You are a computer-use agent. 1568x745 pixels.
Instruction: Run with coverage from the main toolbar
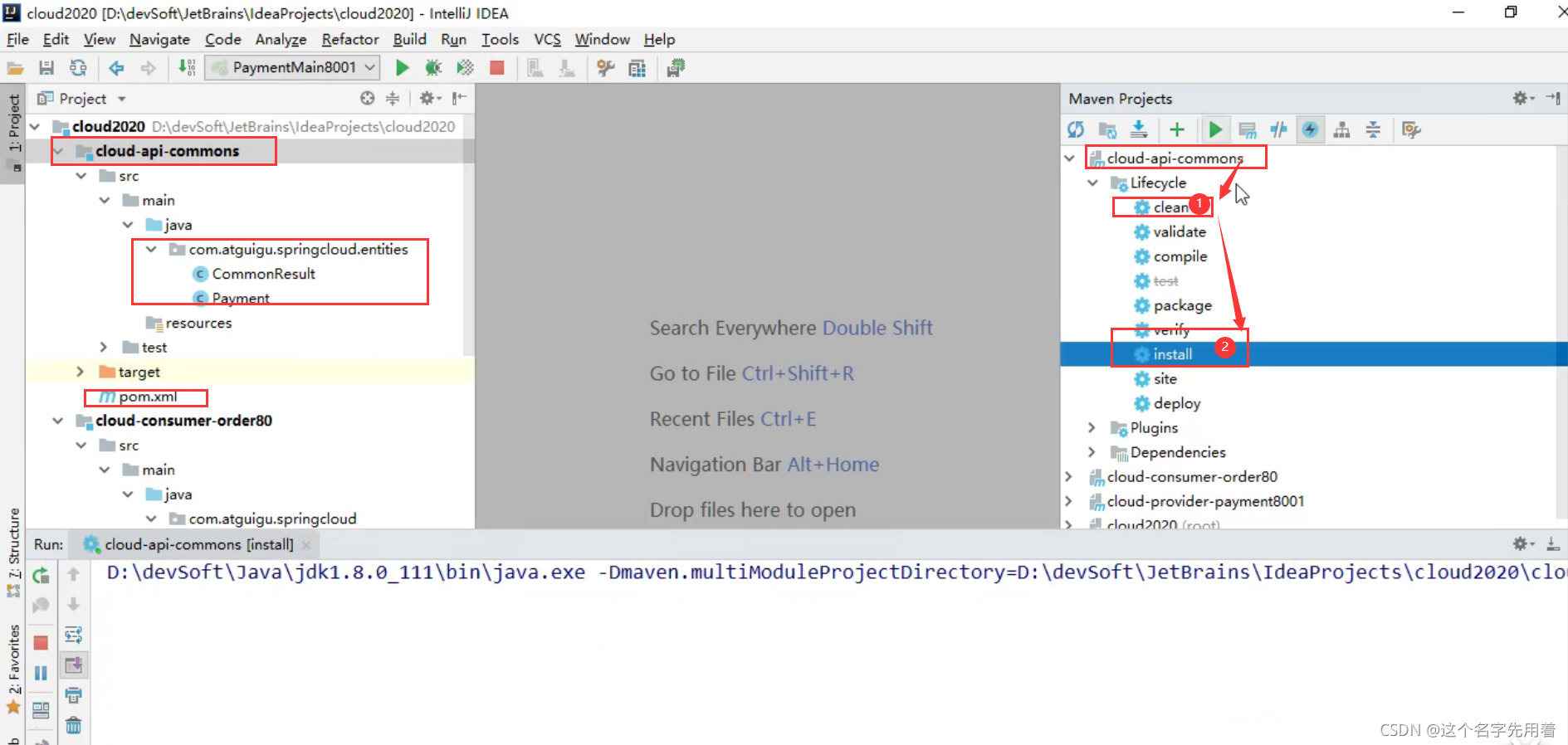pyautogui.click(x=465, y=68)
